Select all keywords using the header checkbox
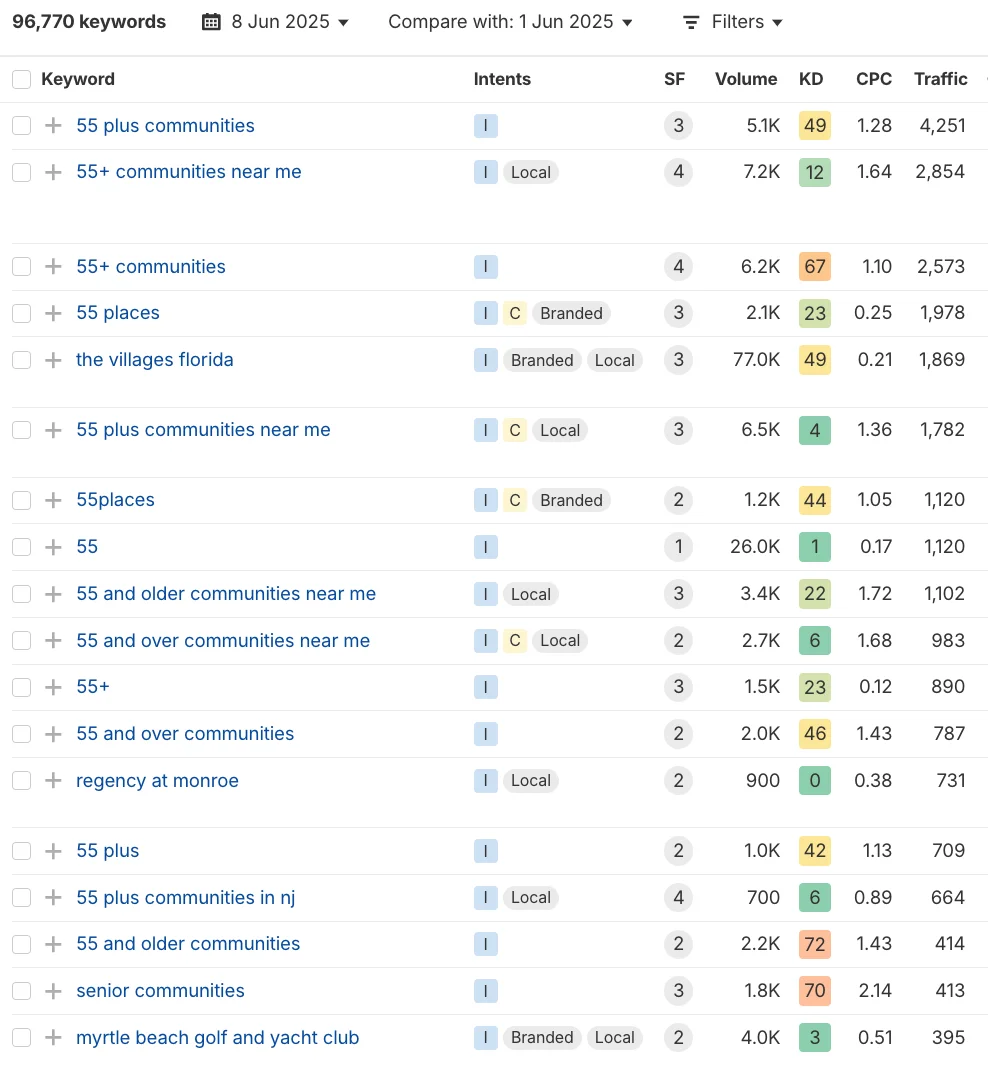The height and width of the screenshot is (1084, 988). 21,79
